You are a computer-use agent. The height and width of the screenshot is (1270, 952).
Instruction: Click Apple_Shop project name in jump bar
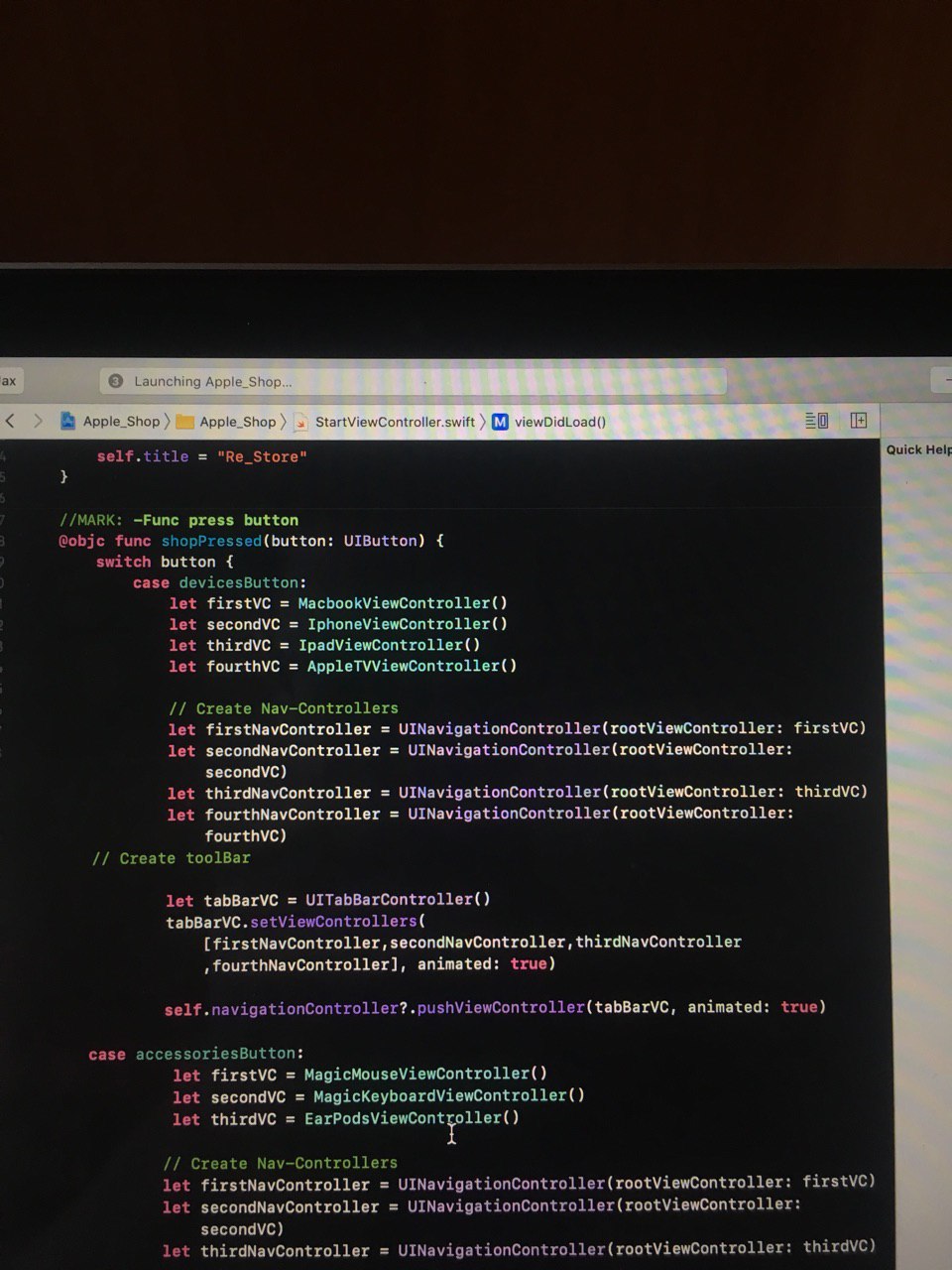121,422
